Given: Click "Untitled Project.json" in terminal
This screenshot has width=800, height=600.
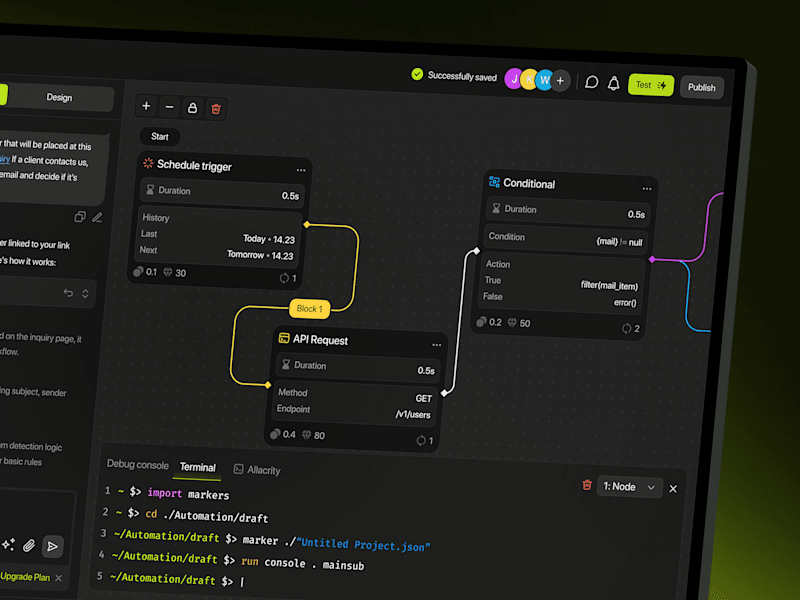Looking at the screenshot, I should (363, 545).
